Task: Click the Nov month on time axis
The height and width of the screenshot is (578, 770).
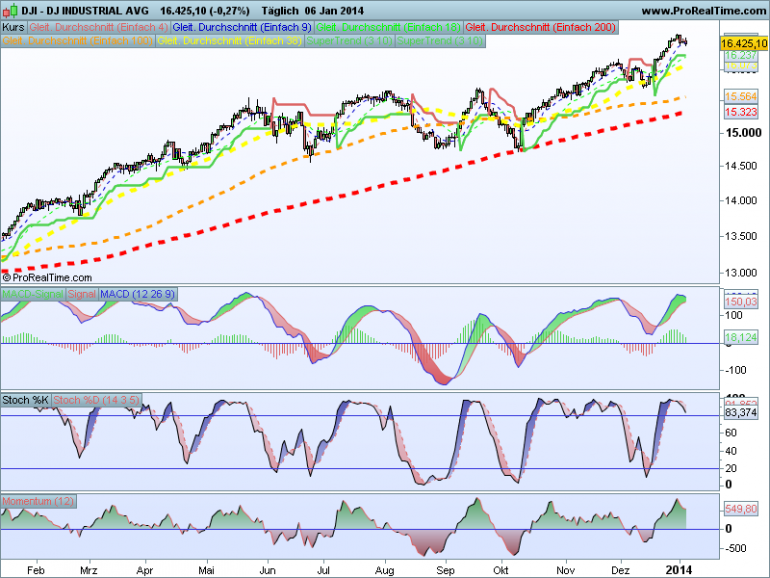Action: click(x=566, y=570)
